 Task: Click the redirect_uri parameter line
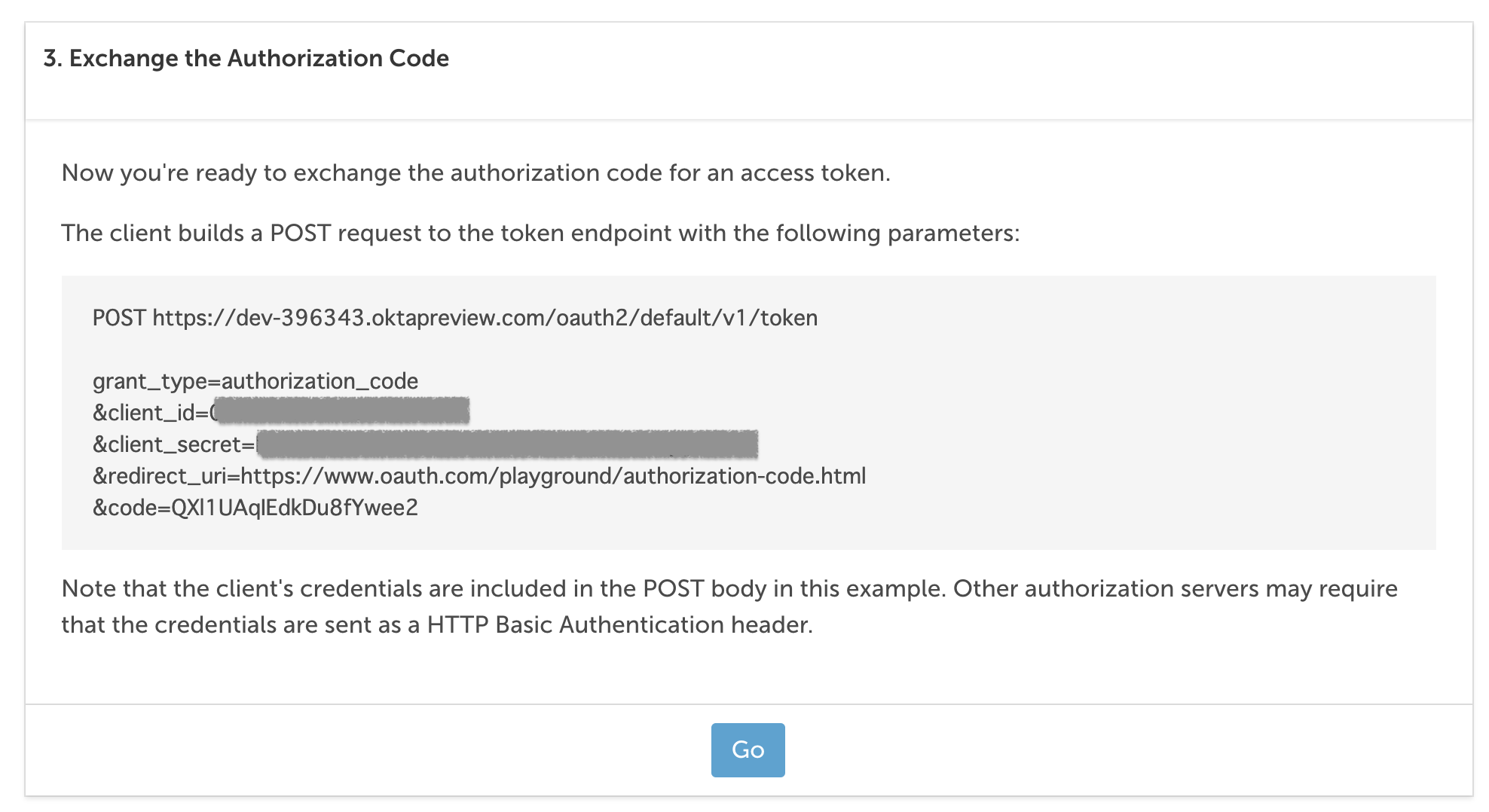(x=479, y=476)
